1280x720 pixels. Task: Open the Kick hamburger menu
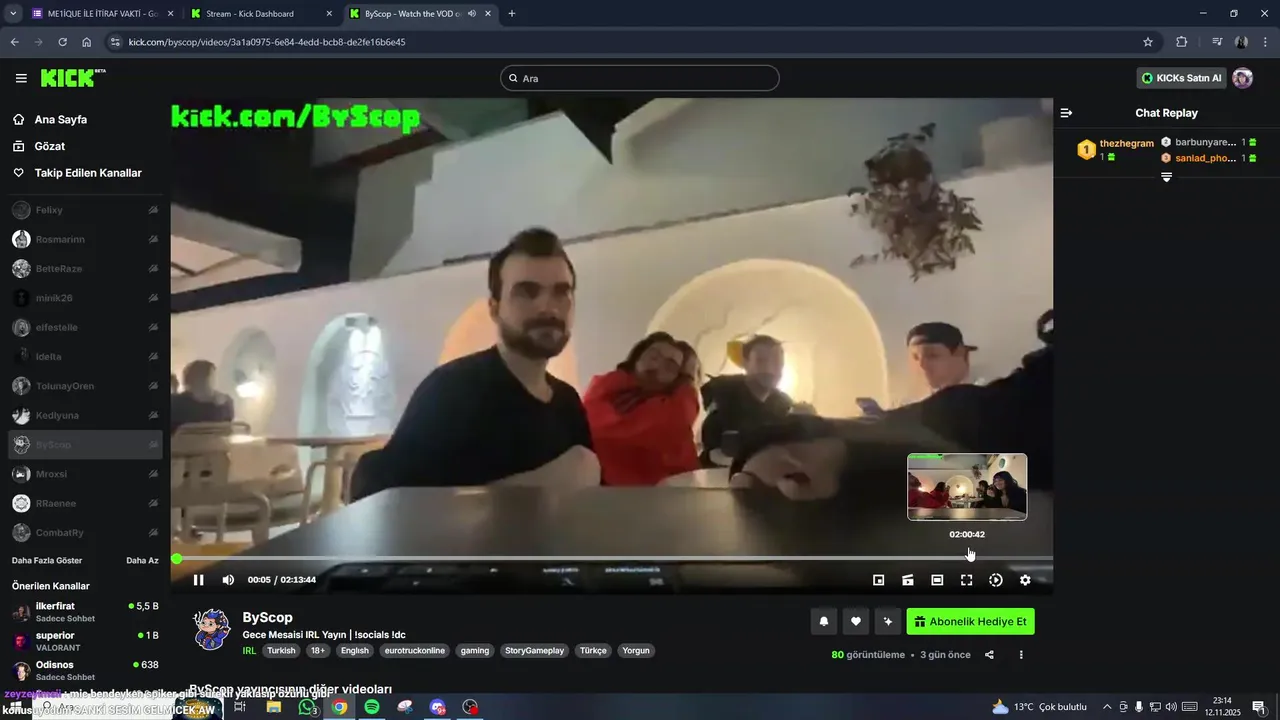tap(21, 78)
